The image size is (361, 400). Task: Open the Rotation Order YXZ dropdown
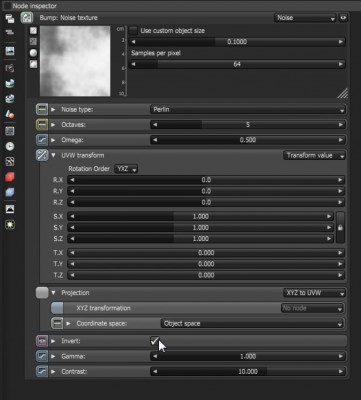click(x=126, y=169)
